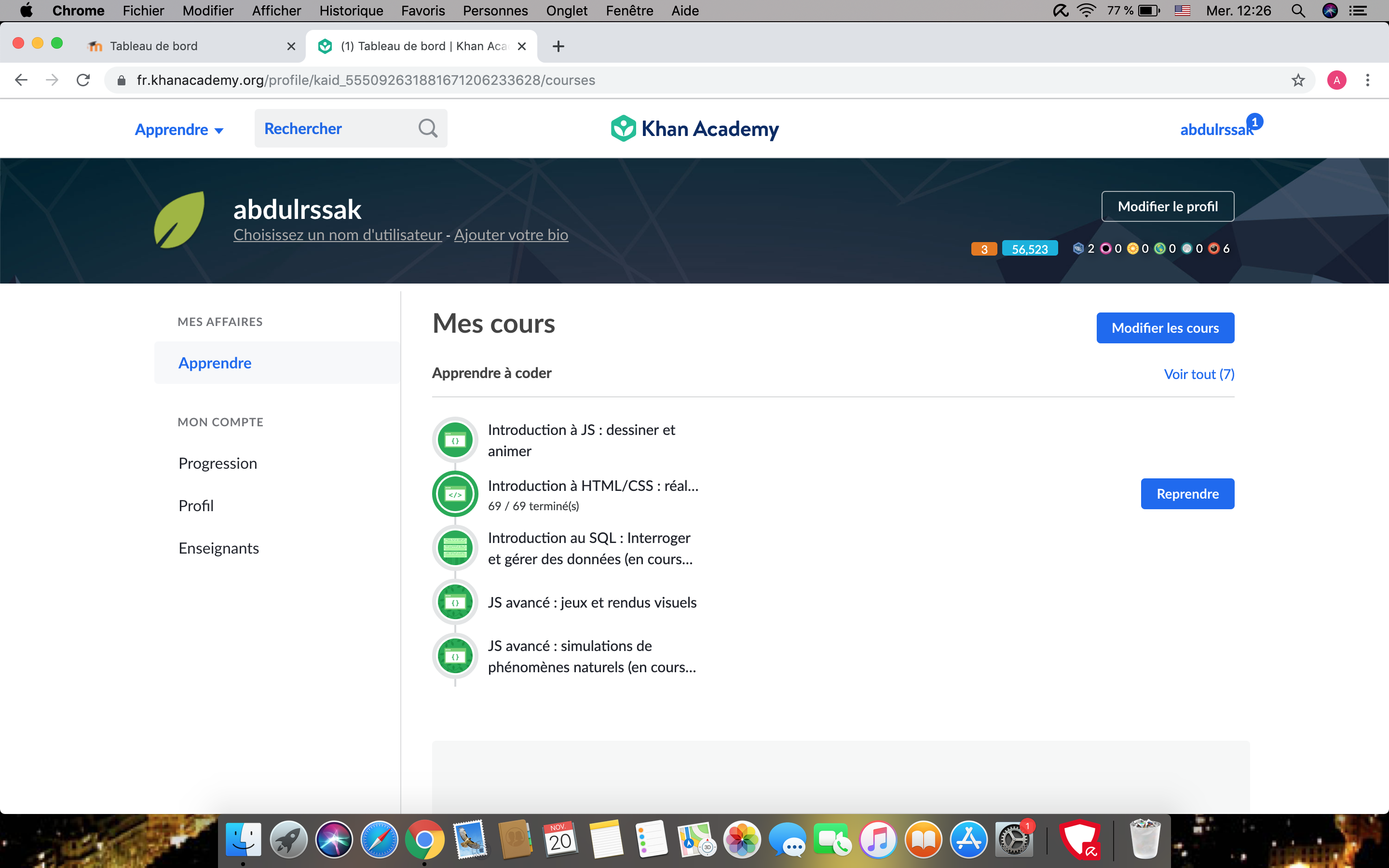Screen dimensions: 1389x868
Task: Open Progression in the sidebar
Action: [x=218, y=463]
